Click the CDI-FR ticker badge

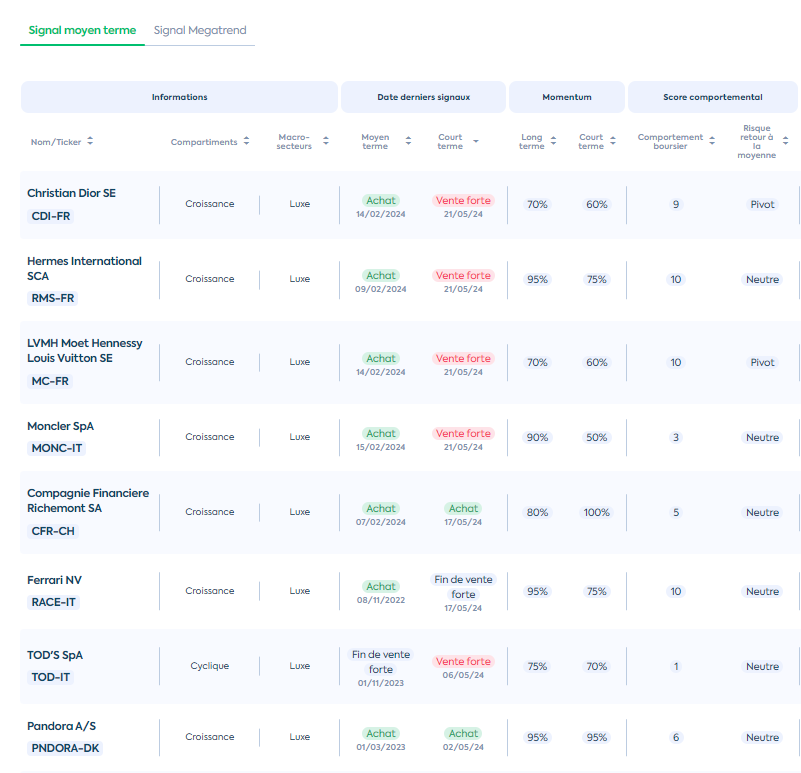(51, 216)
